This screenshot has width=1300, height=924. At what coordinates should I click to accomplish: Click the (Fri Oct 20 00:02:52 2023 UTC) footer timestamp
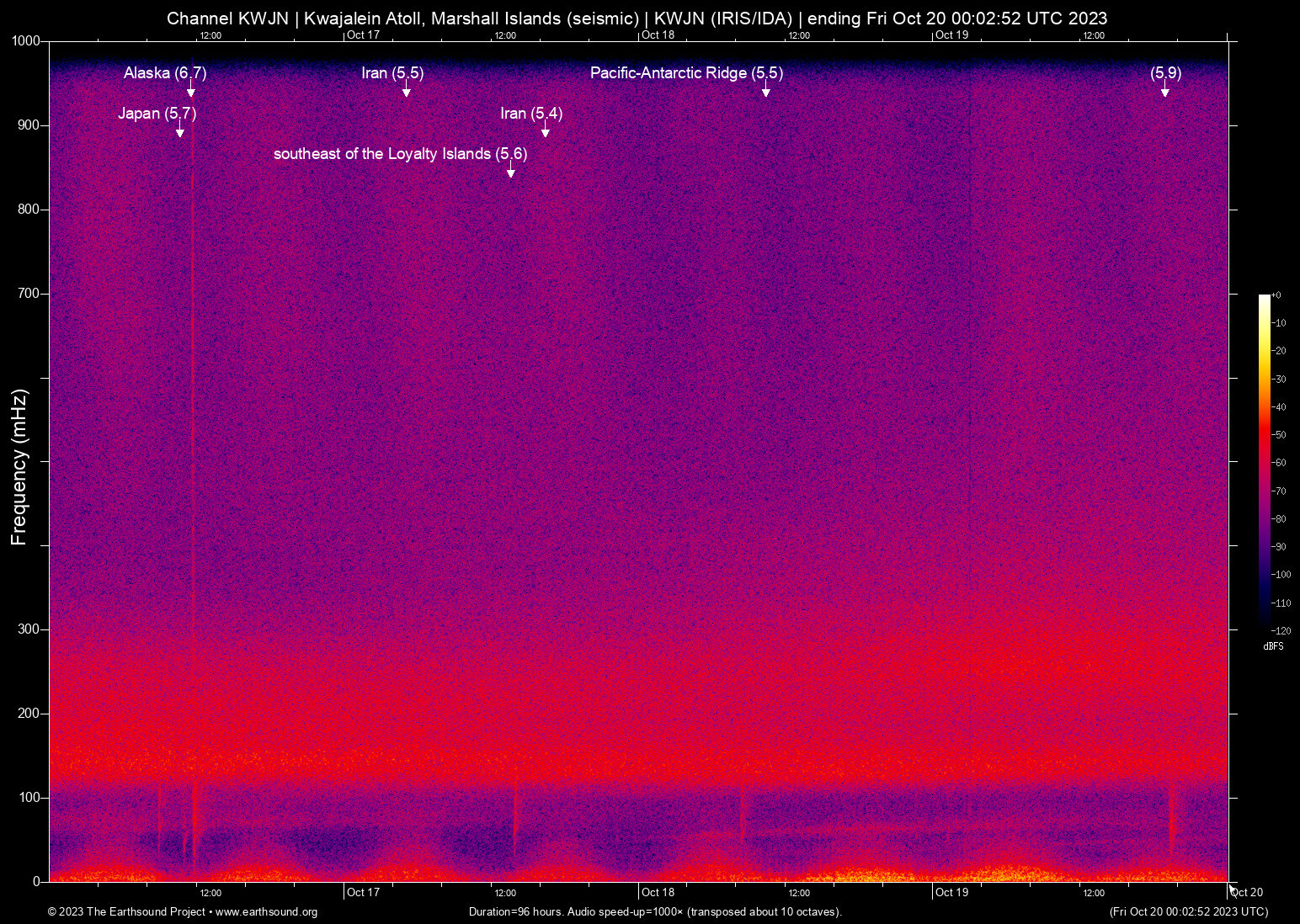point(1189,912)
